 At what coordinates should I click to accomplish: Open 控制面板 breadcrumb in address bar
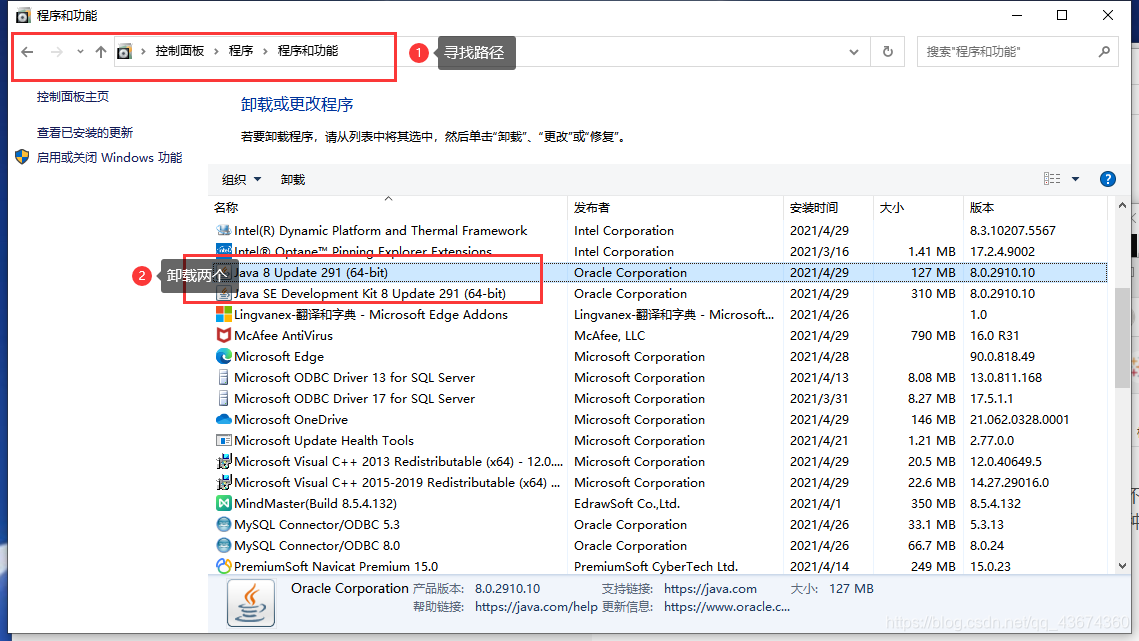(x=180, y=51)
